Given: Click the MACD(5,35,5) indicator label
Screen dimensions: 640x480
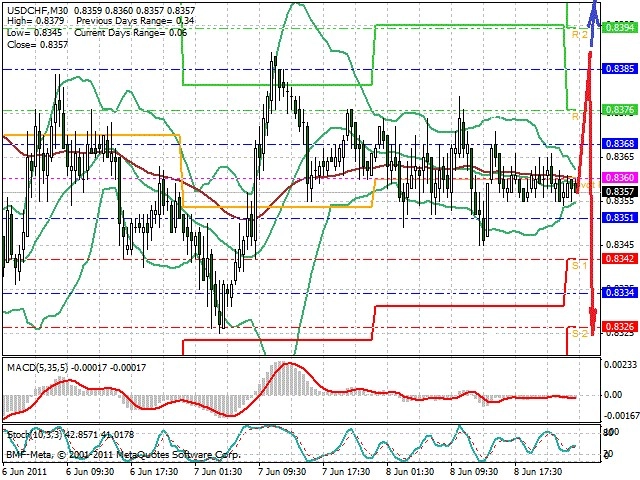Looking at the screenshot, I should pos(37,368).
